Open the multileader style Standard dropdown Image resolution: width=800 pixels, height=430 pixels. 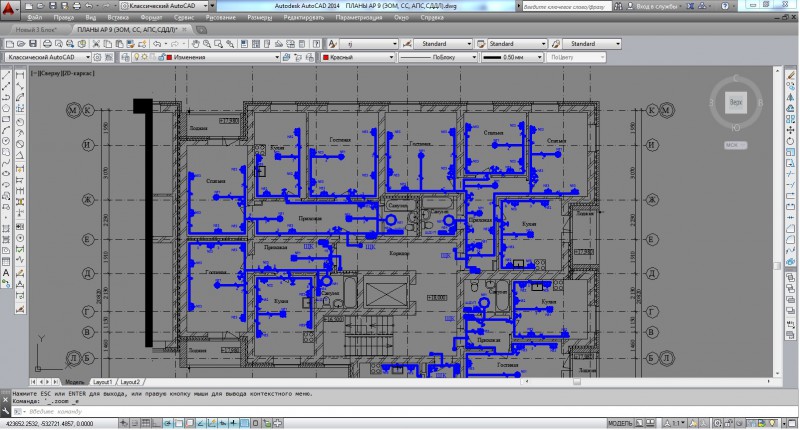592,44
